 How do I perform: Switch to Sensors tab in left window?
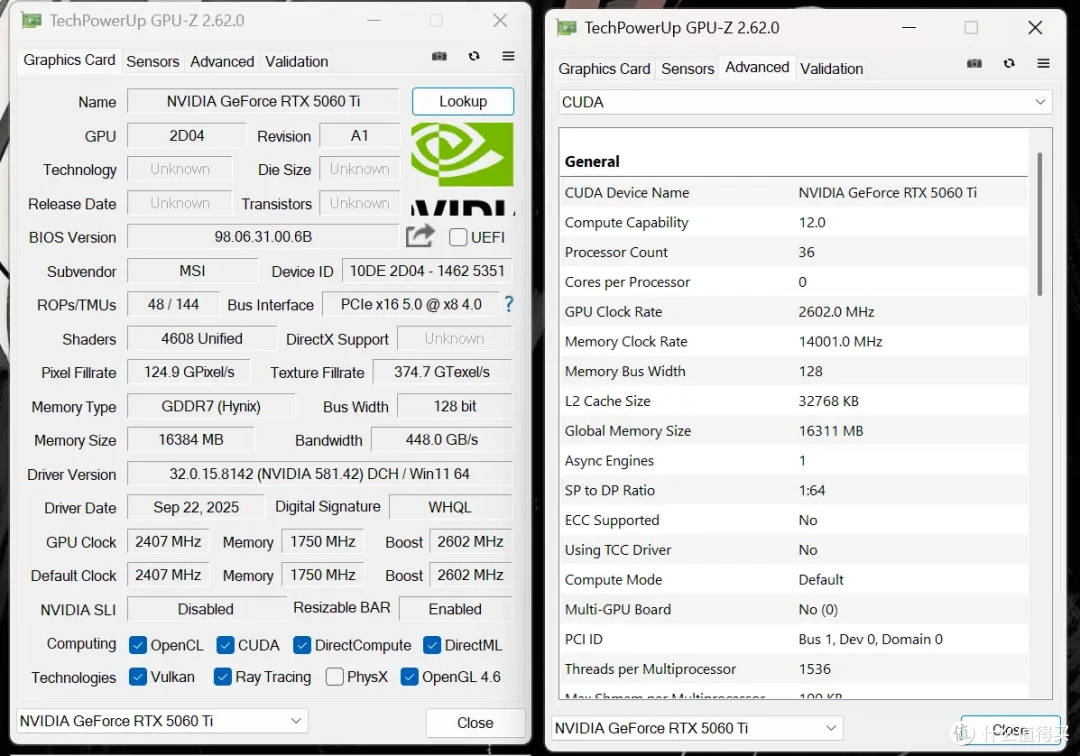pyautogui.click(x=152, y=61)
